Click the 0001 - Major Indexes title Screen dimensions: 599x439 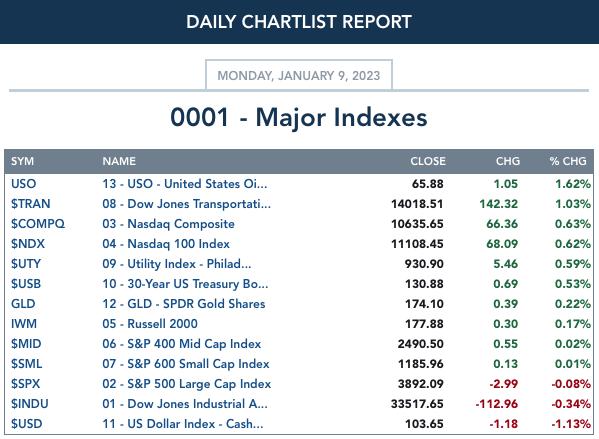pos(299,117)
